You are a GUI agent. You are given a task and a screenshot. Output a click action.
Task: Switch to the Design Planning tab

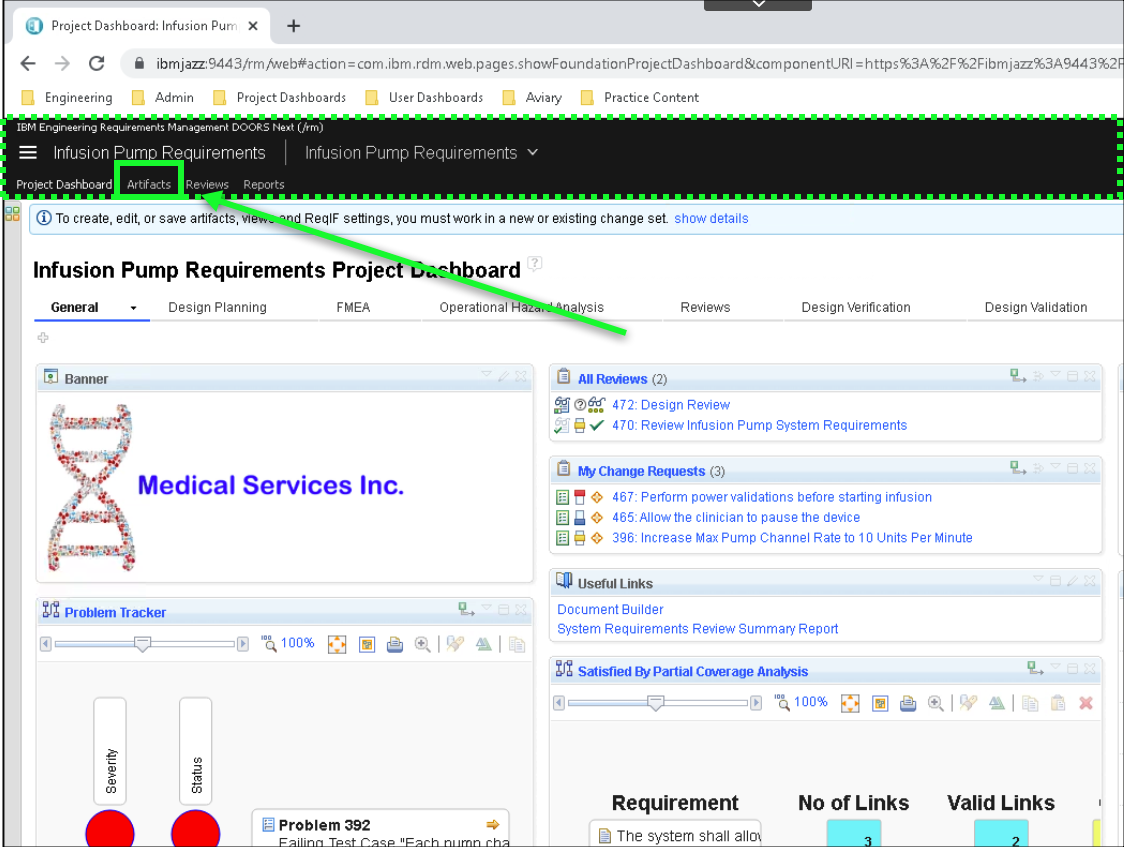coord(217,308)
